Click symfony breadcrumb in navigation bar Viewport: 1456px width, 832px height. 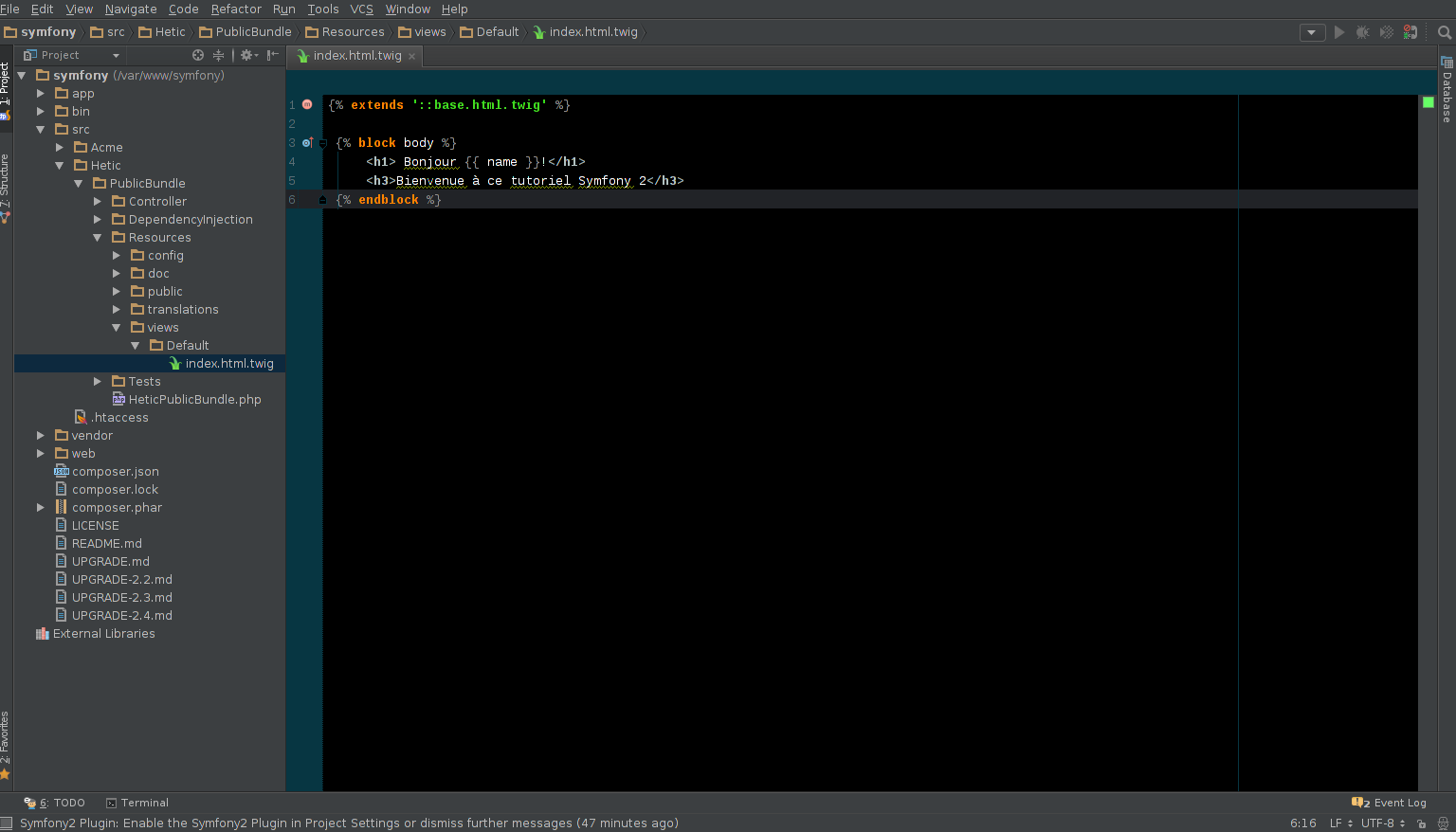pyautogui.click(x=40, y=32)
